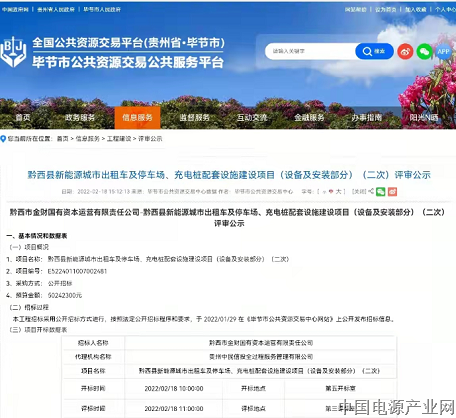
Task: Open the 个人中心 link
Action: 445,10
